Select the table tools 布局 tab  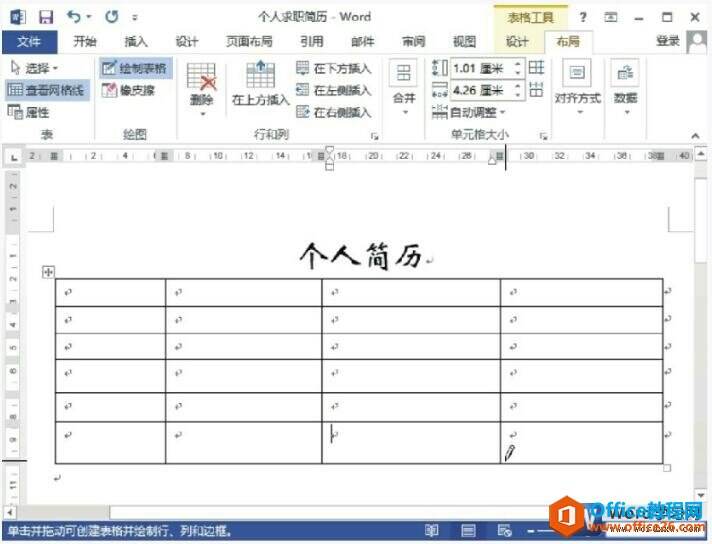[x=568, y=42]
